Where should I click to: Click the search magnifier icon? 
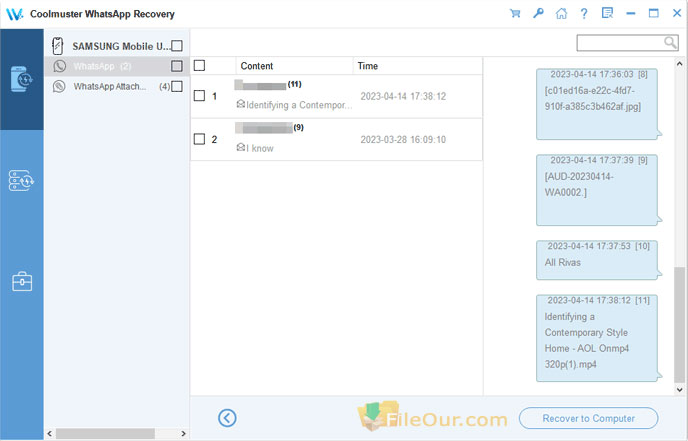670,43
